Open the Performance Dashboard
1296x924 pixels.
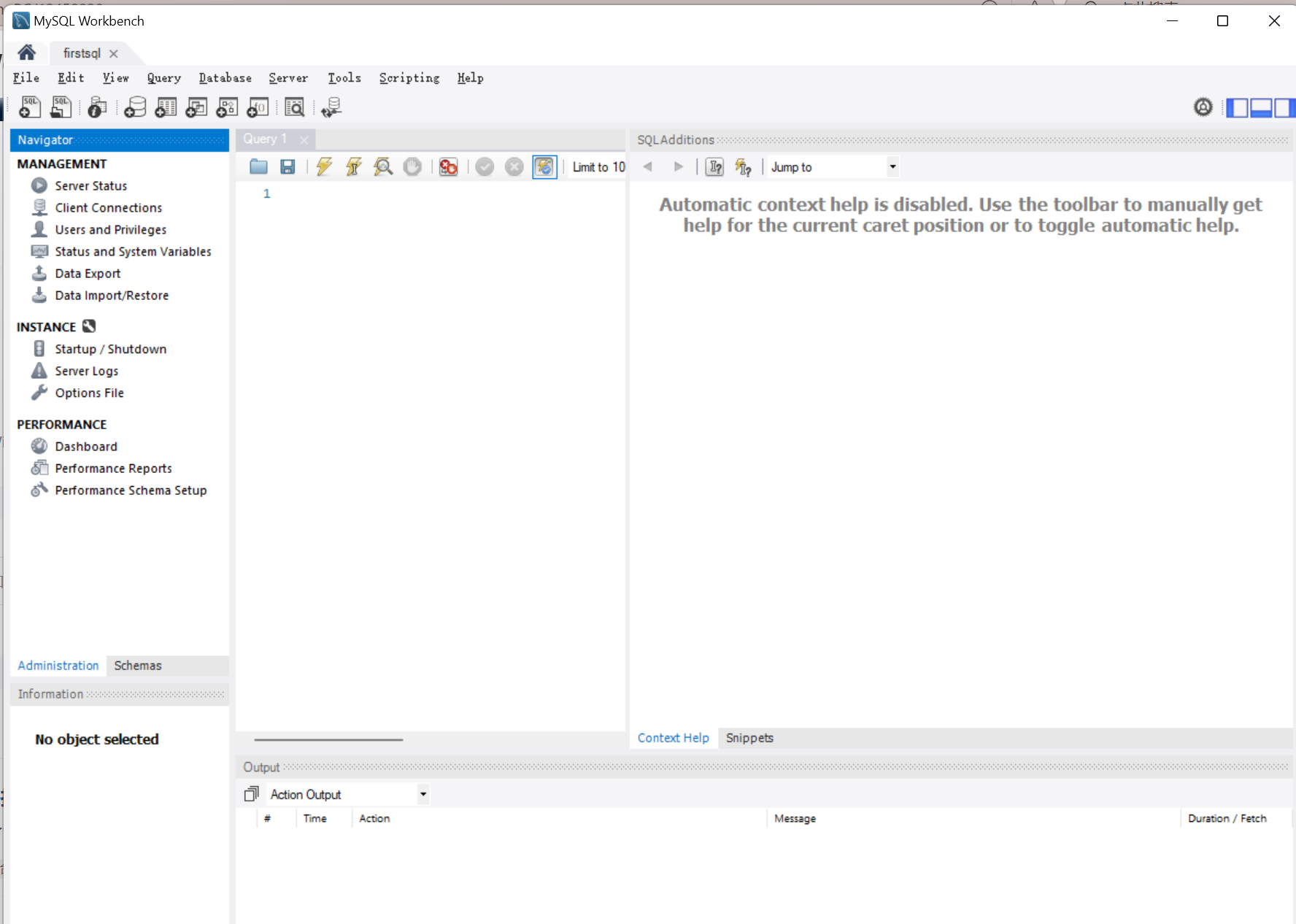point(86,446)
